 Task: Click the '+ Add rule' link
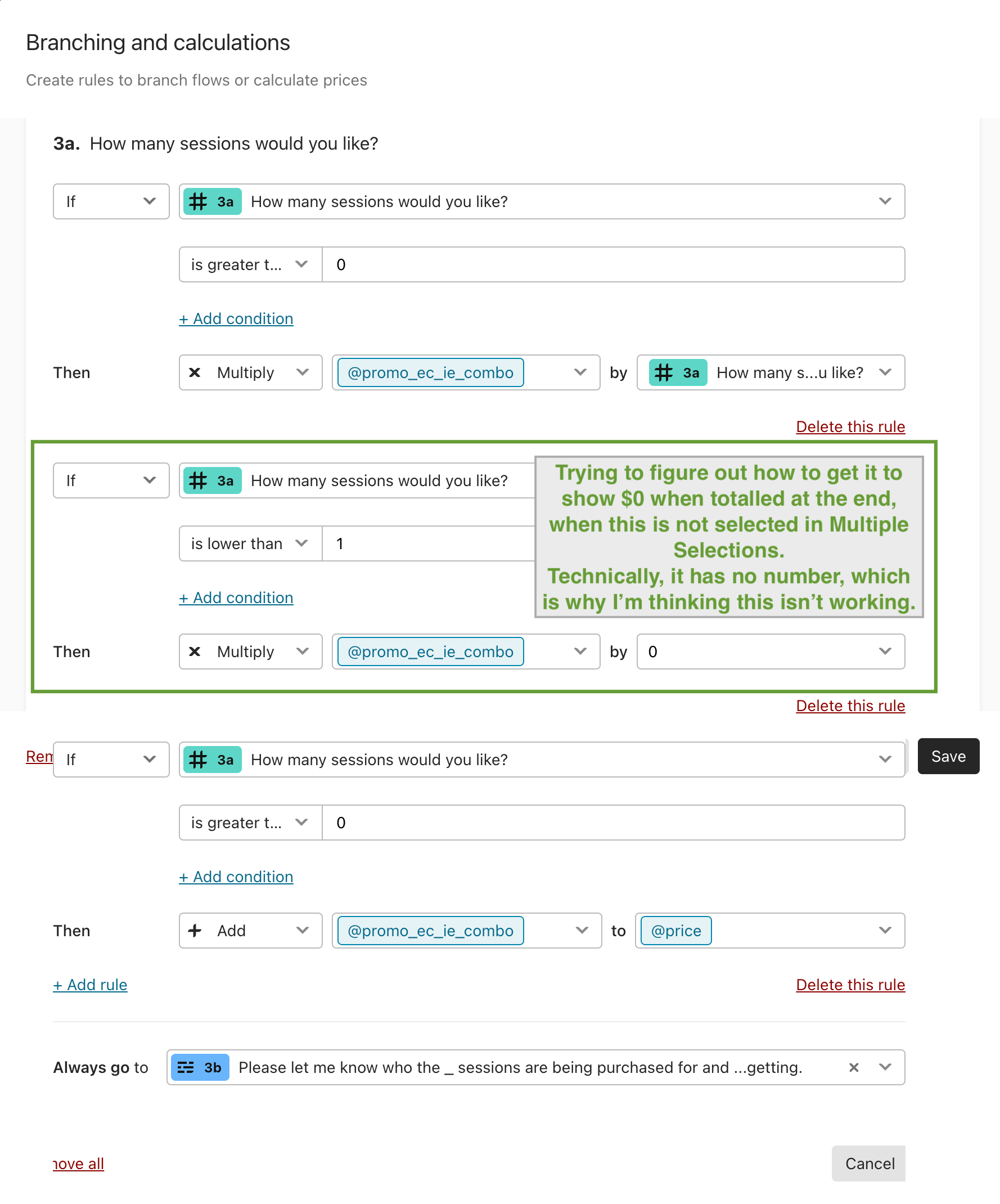pos(90,985)
